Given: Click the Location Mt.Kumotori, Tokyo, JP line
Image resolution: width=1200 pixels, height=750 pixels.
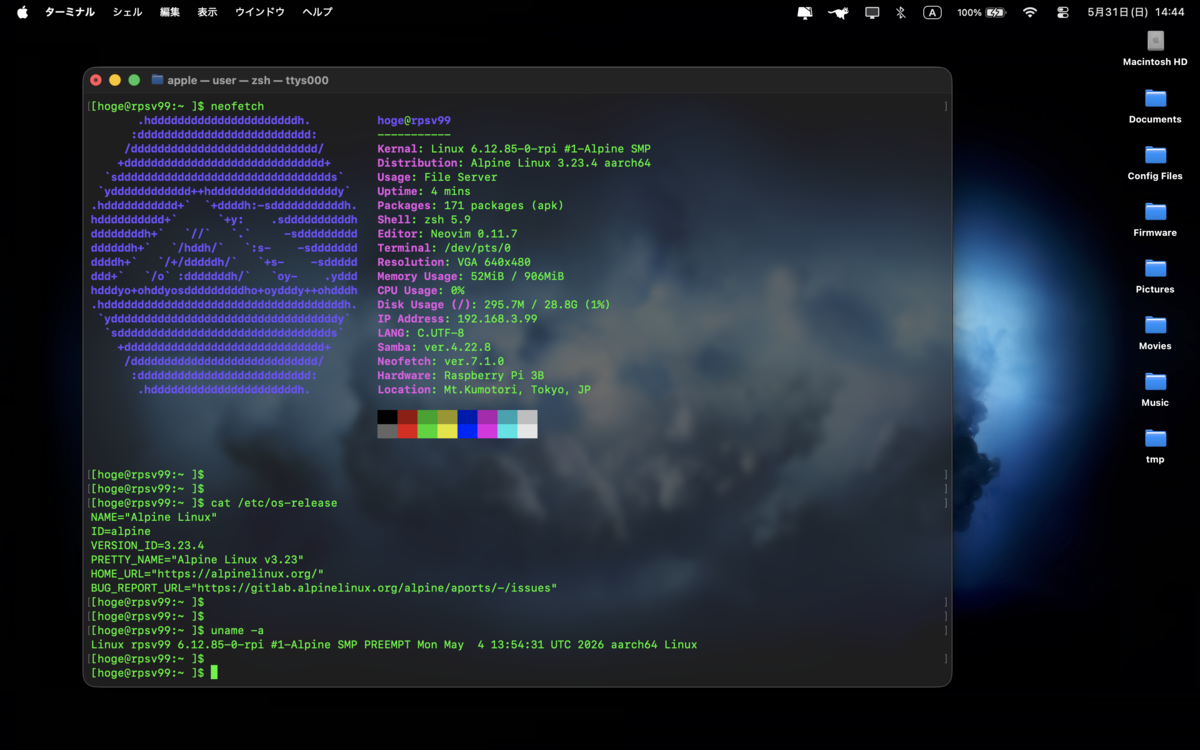Looking at the screenshot, I should coord(484,390).
